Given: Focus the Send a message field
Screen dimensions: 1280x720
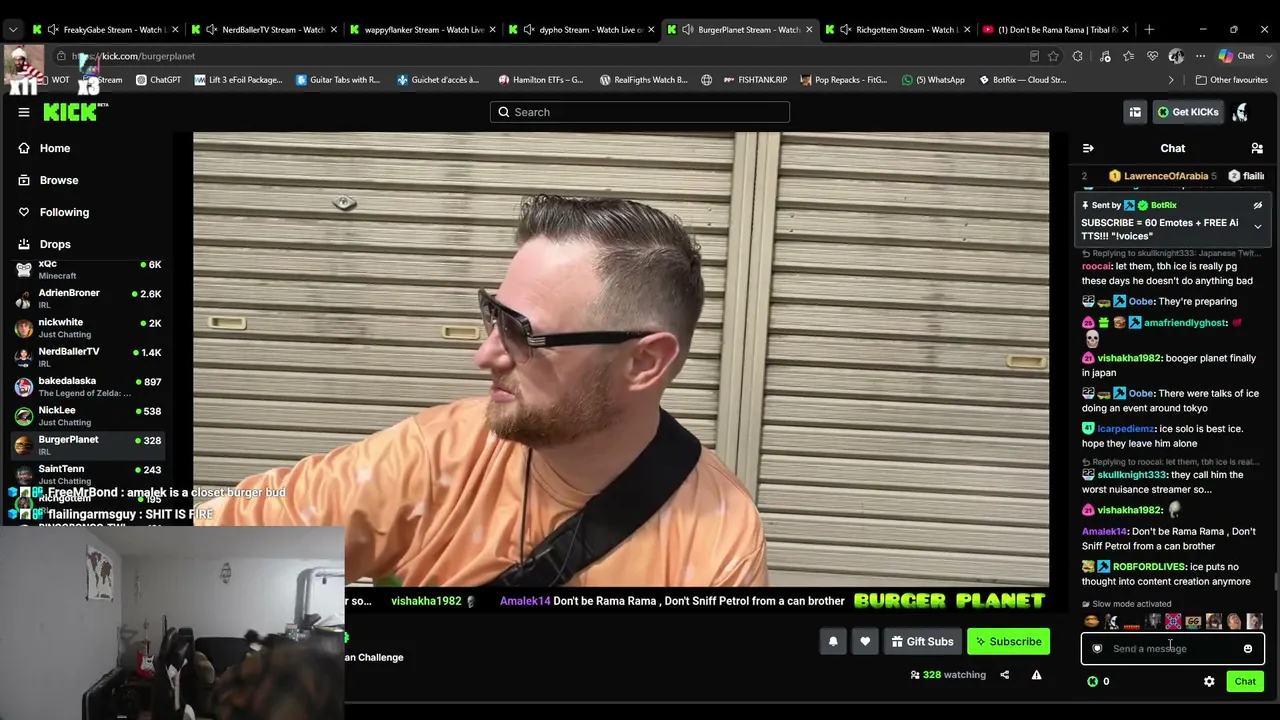Looking at the screenshot, I should [1172, 649].
